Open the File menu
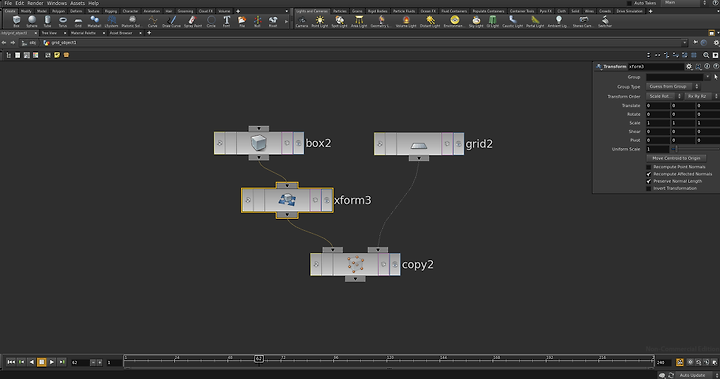 8,3
